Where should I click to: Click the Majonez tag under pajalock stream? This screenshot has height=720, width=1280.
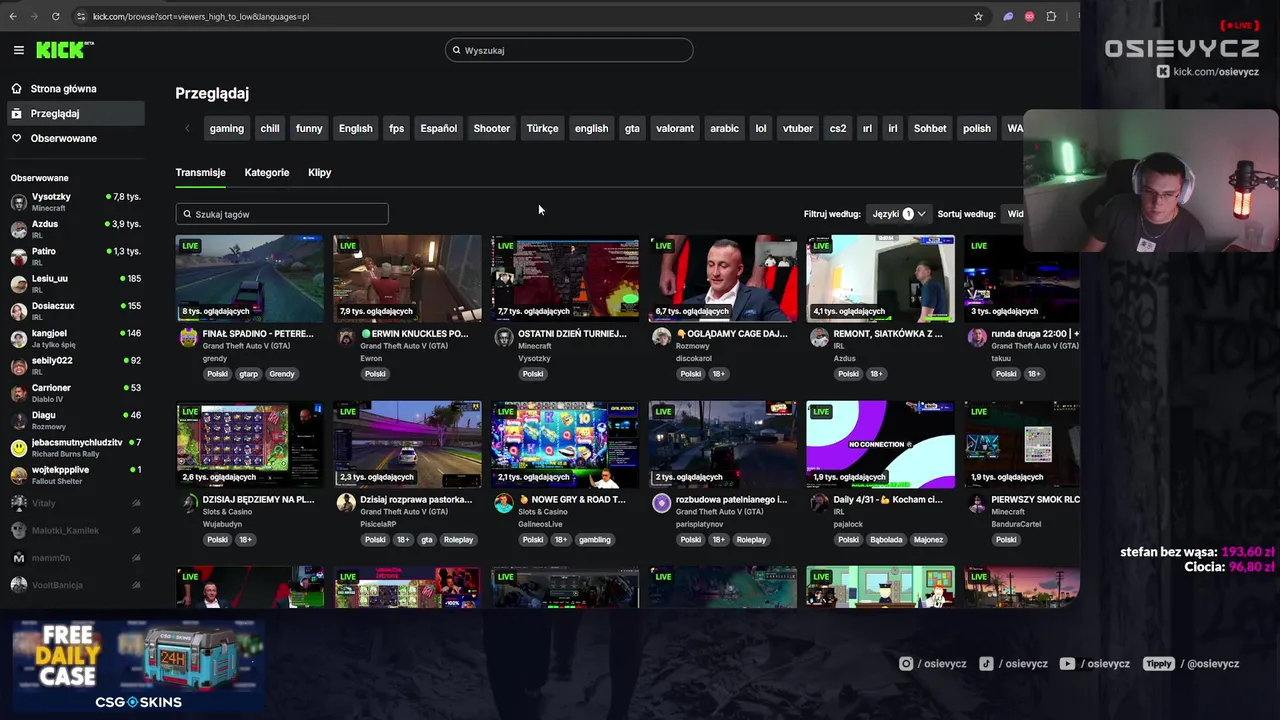(x=928, y=540)
